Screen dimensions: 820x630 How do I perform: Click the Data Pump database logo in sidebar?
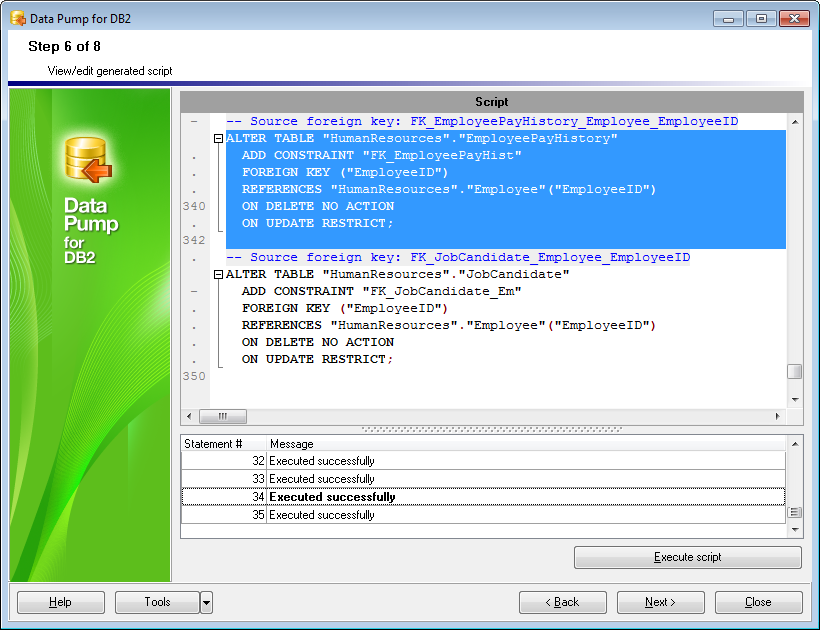88,159
